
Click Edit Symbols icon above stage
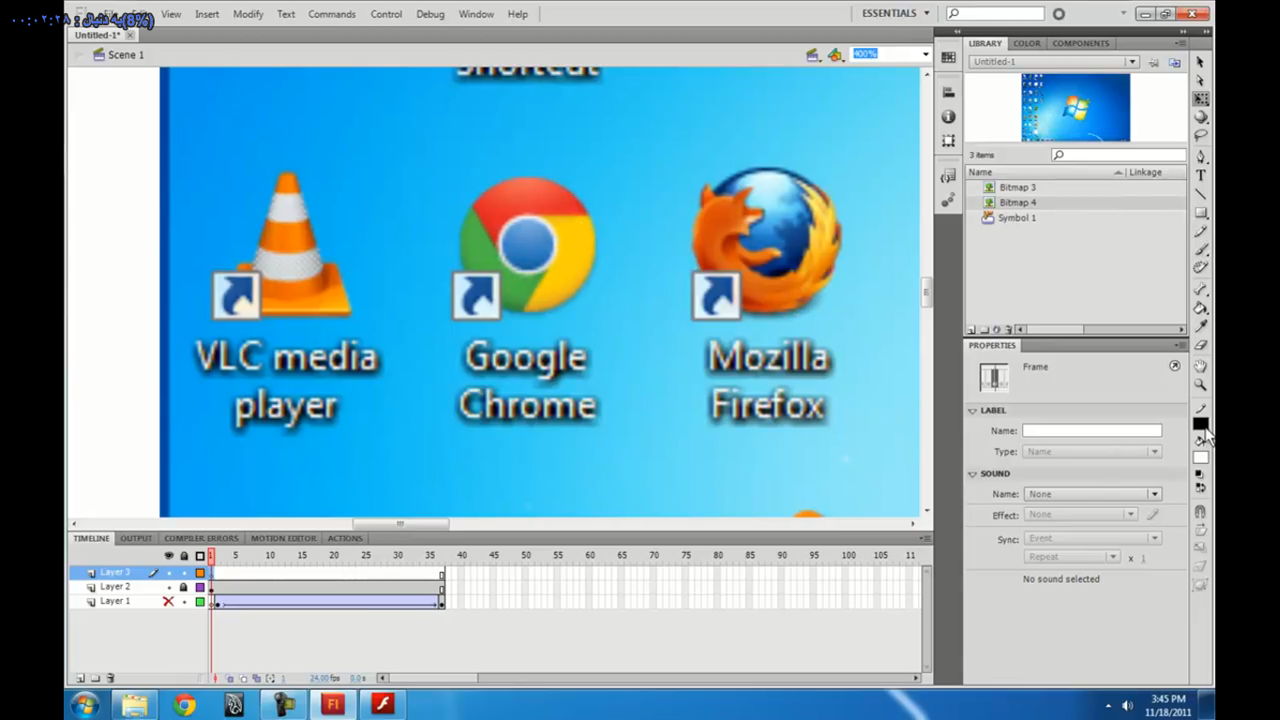[x=835, y=55]
